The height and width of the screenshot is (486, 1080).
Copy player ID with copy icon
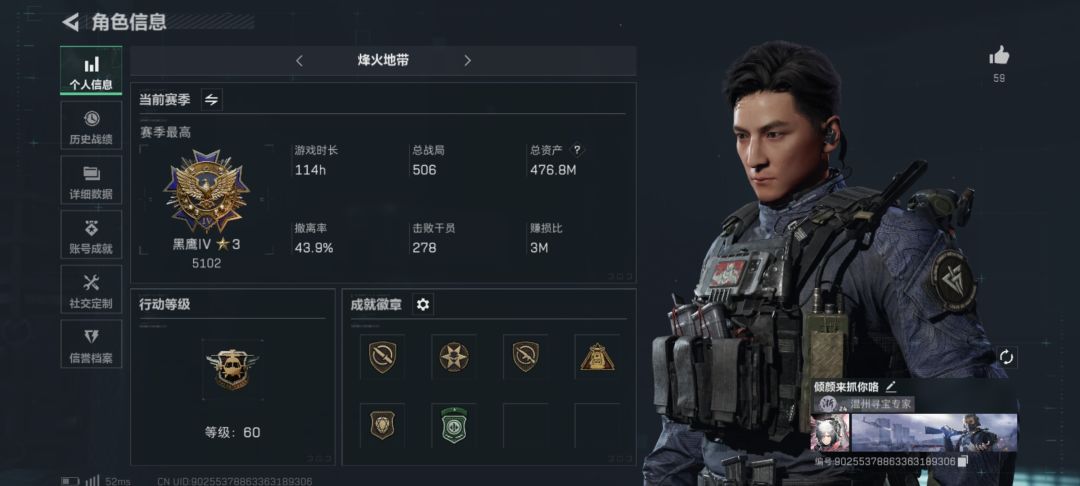pyautogui.click(x=964, y=461)
